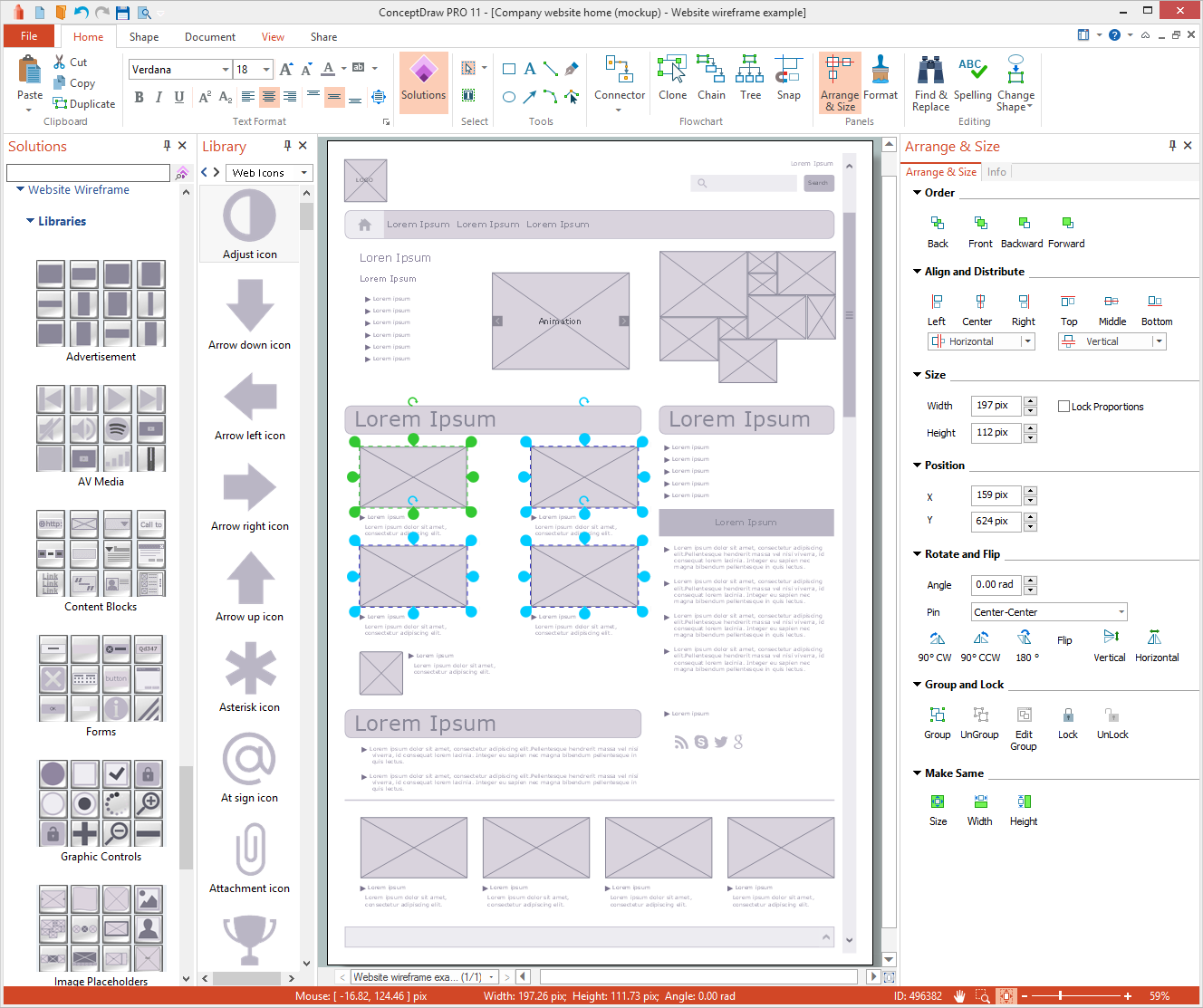The image size is (1203, 1008).
Task: Open the File menu
Action: [29, 36]
